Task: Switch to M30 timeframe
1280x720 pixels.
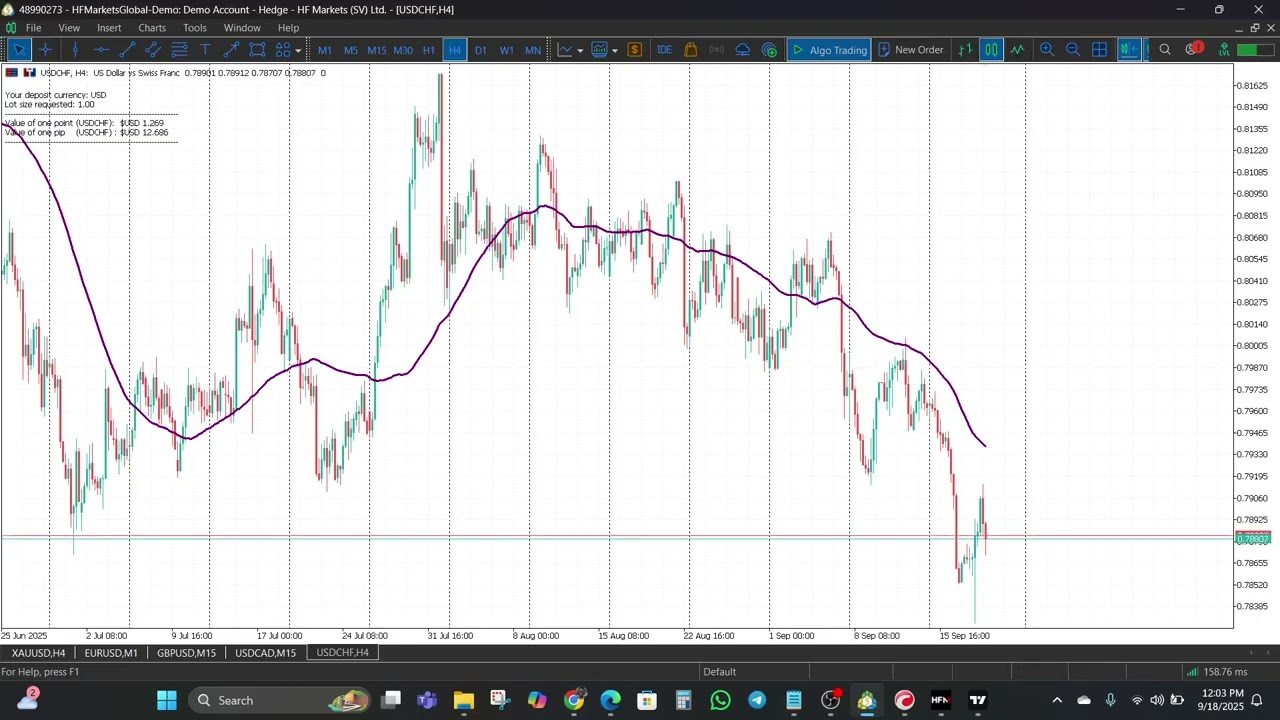Action: click(403, 50)
